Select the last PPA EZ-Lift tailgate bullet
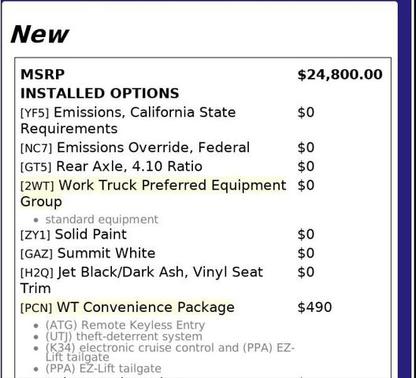416x378 pixels. tap(103, 369)
